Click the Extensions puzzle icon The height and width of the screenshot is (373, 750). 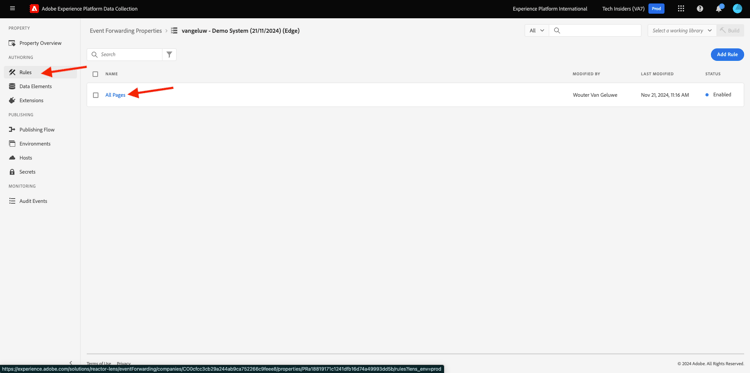tap(12, 100)
